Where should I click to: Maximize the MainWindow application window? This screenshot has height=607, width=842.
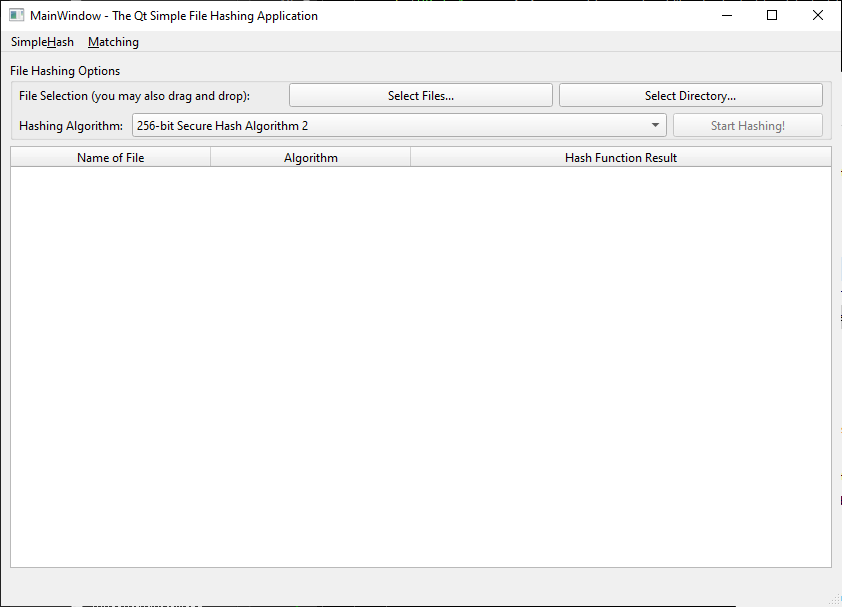click(x=771, y=16)
